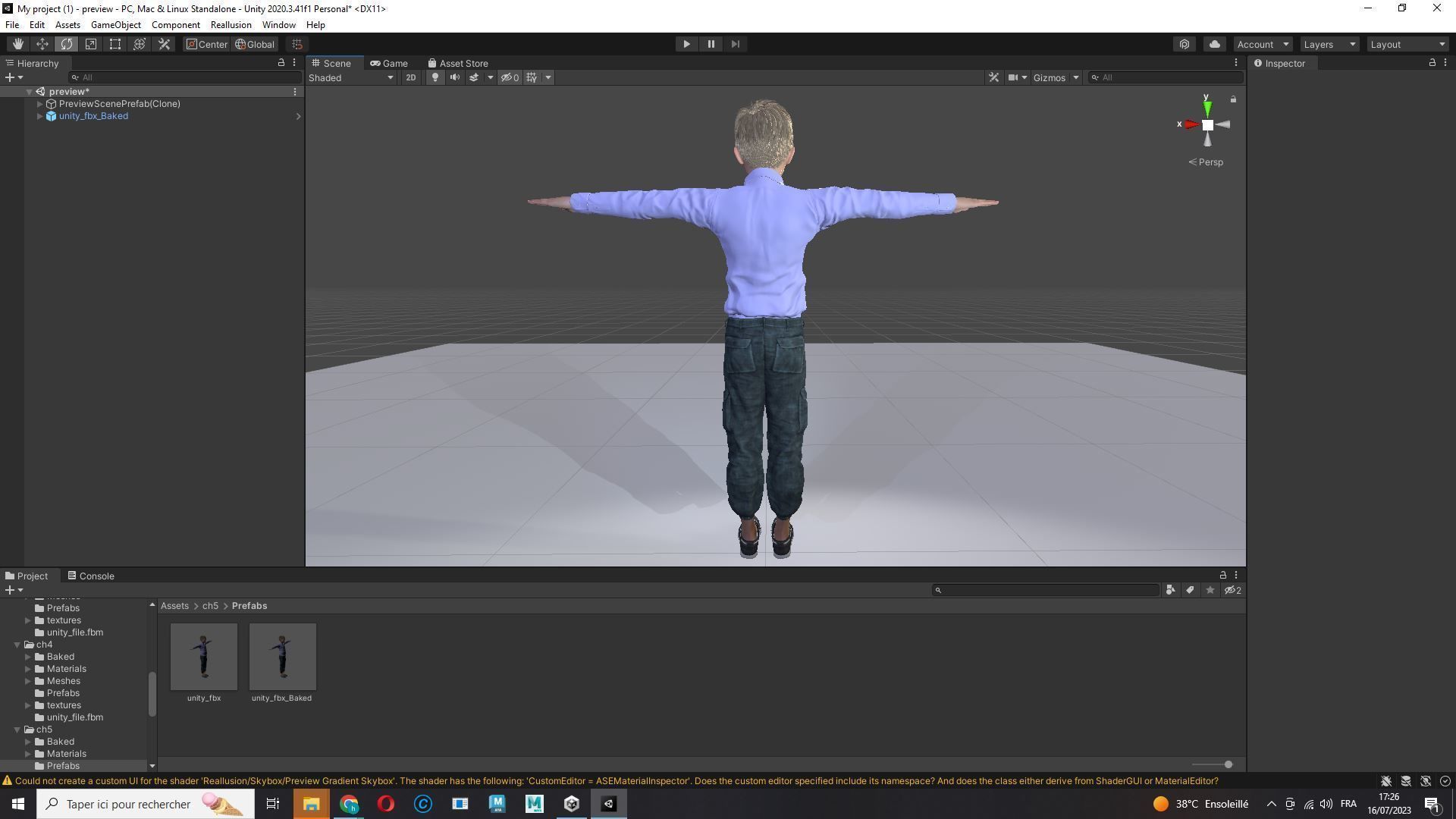Collapse ch5 folder in Project tree

click(17, 730)
